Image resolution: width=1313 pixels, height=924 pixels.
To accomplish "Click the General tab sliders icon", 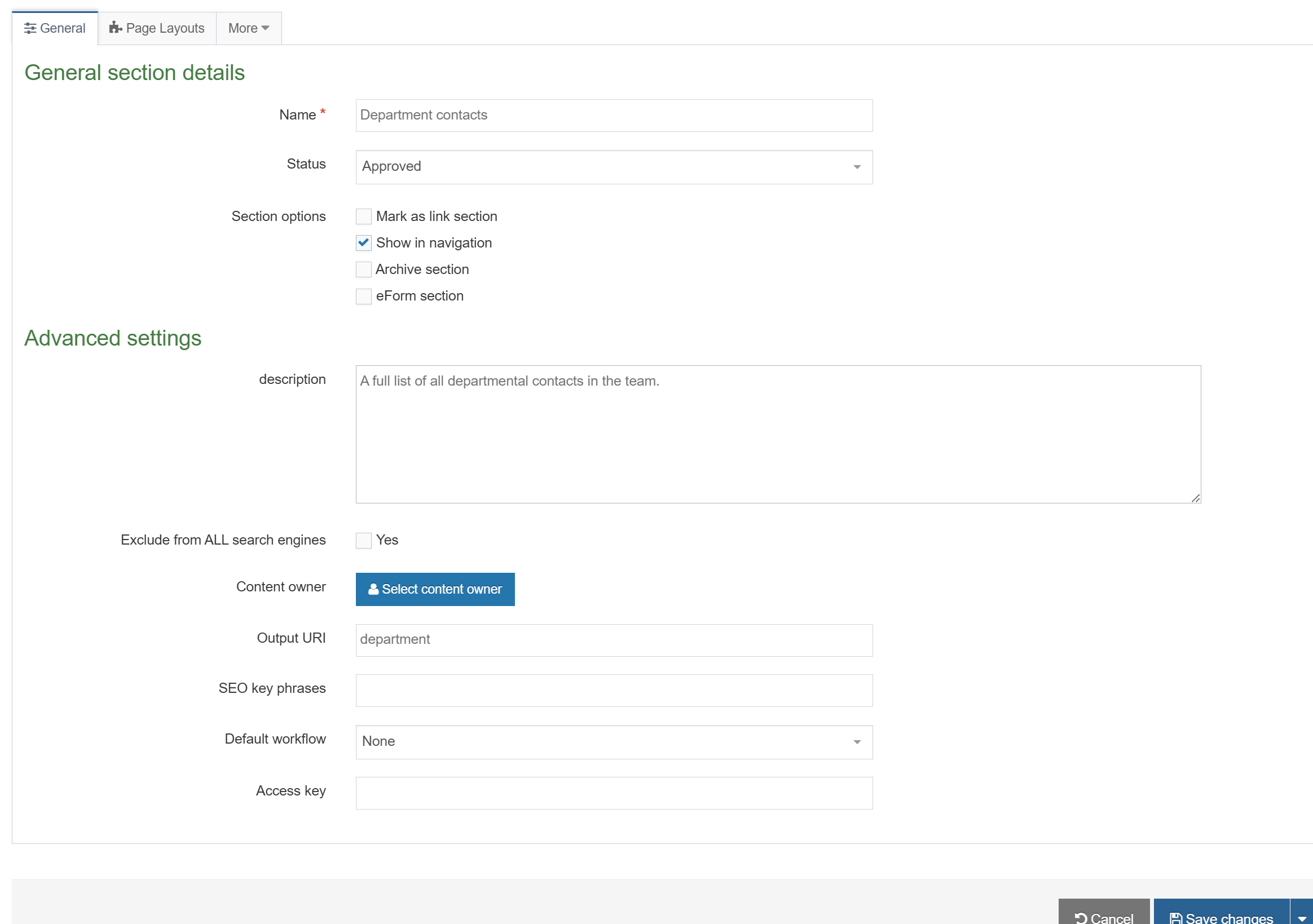I will click(x=30, y=28).
